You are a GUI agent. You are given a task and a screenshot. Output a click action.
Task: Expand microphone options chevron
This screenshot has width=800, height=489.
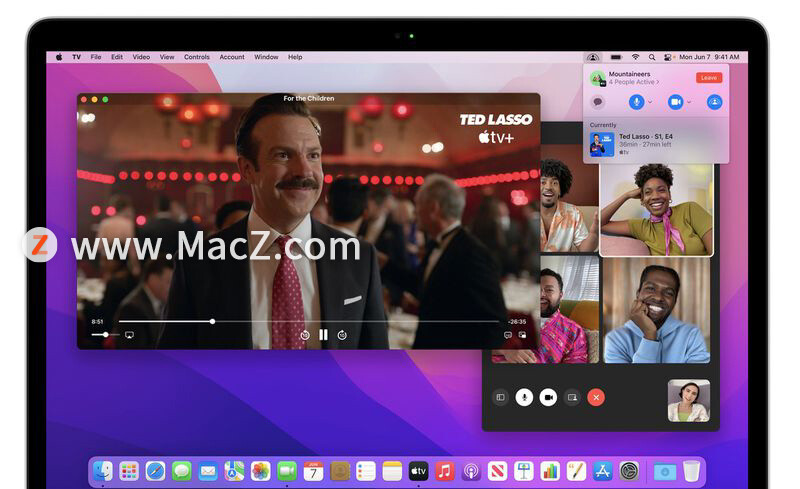click(x=650, y=102)
